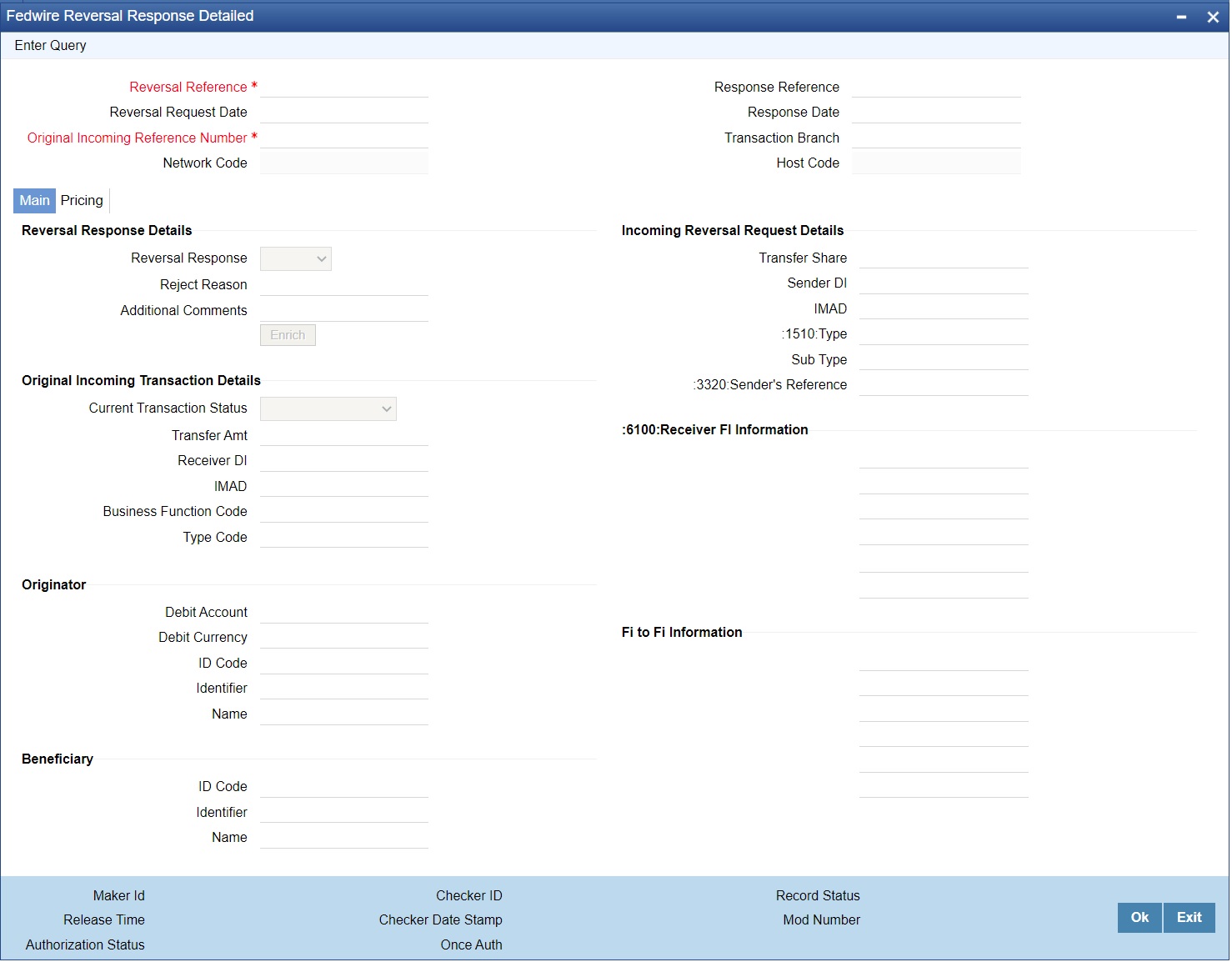Click the Beneficiary Identifier field
This screenshot has width=1232, height=962.
click(344, 813)
